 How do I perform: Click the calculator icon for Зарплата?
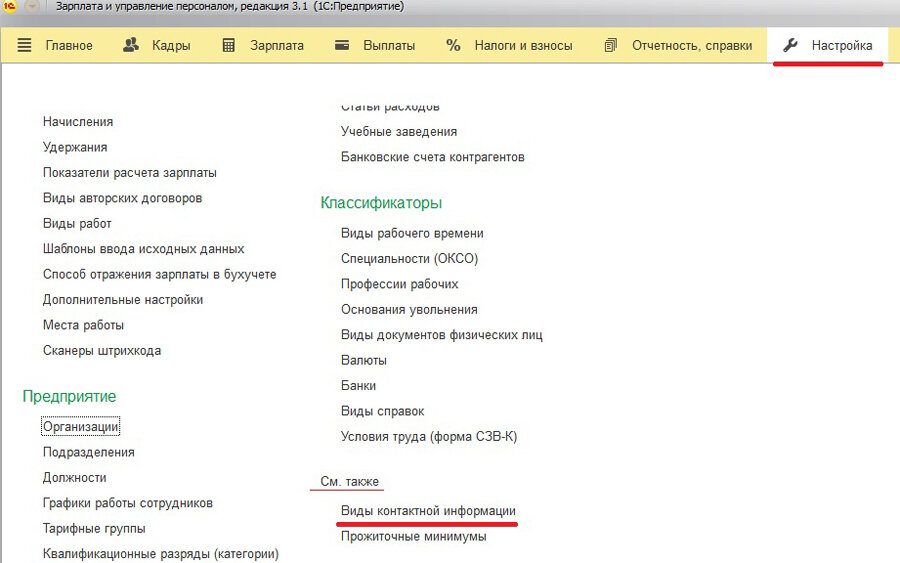point(228,45)
